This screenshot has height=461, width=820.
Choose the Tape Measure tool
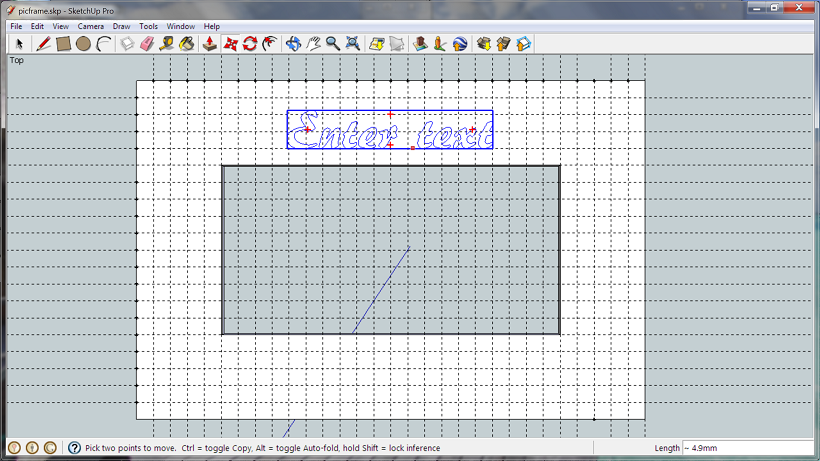tap(167, 44)
